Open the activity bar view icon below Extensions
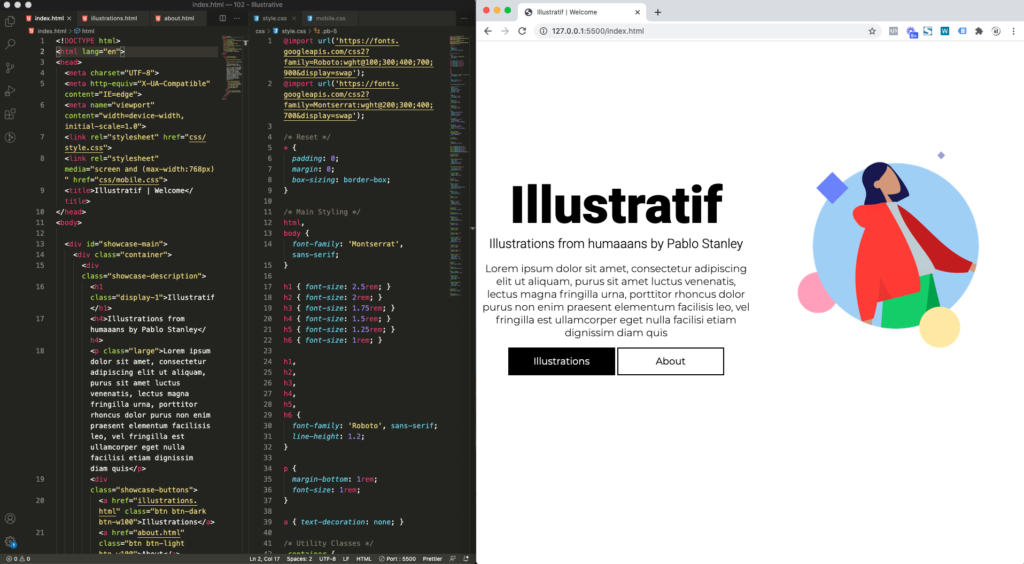Viewport: 1024px width, 564px height. 10,138
